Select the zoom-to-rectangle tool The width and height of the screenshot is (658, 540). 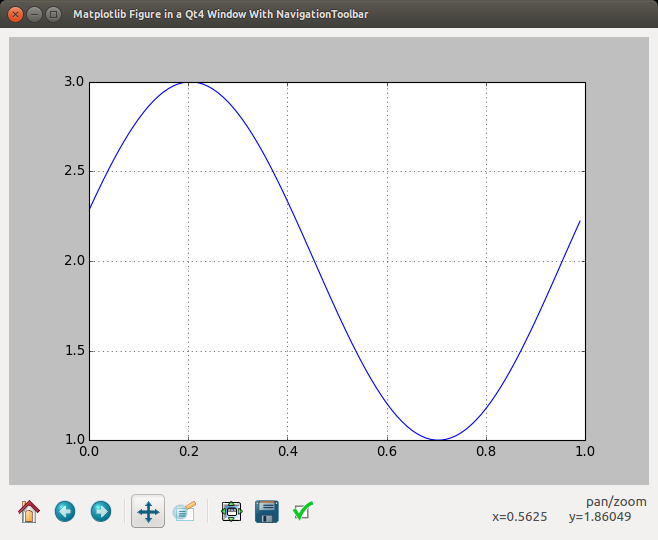[x=184, y=511]
